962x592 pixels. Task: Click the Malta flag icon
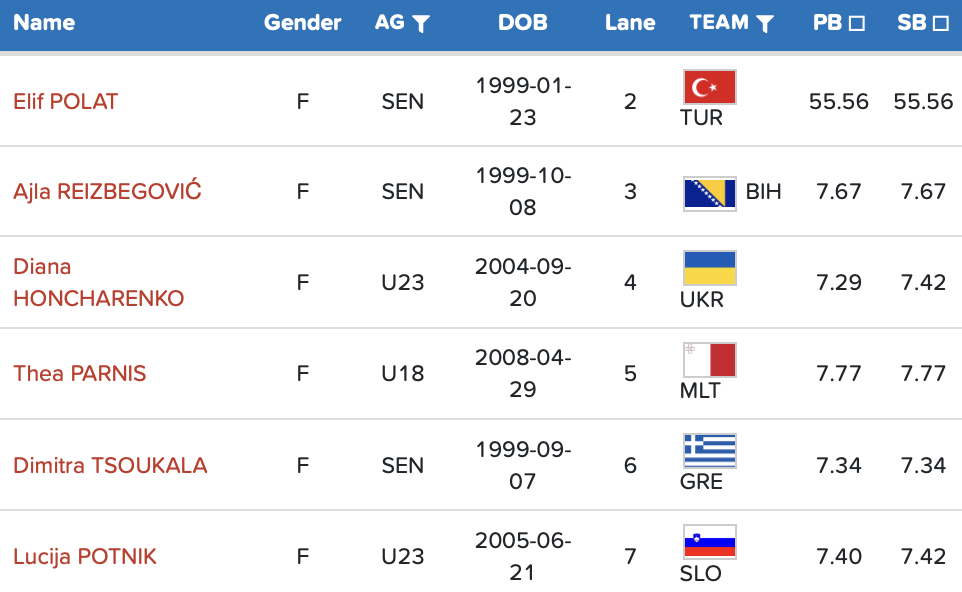pos(709,360)
